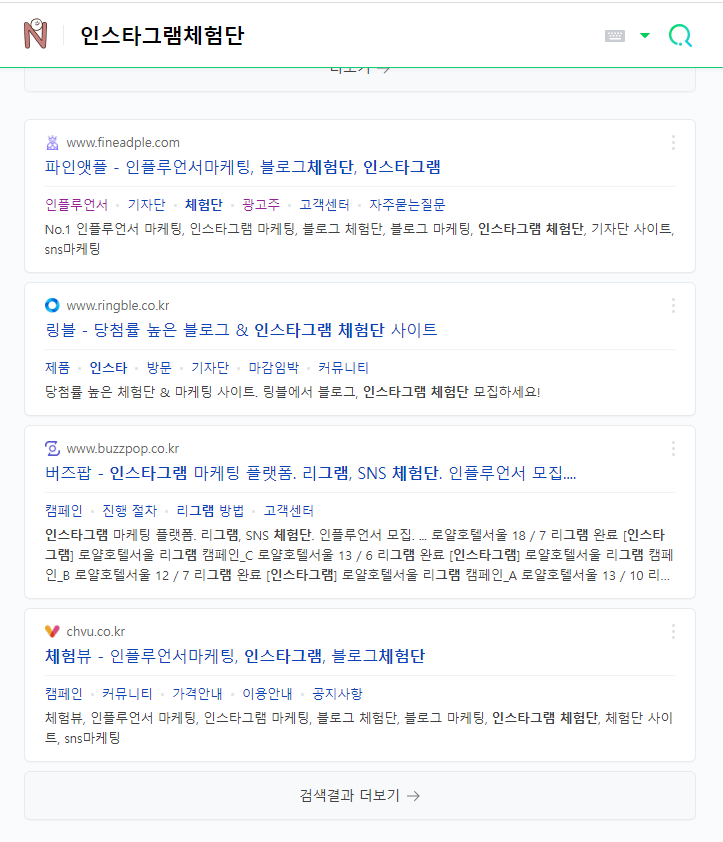
Task: Go to the ringble 커뮤니티 sublink
Action: click(x=343, y=368)
